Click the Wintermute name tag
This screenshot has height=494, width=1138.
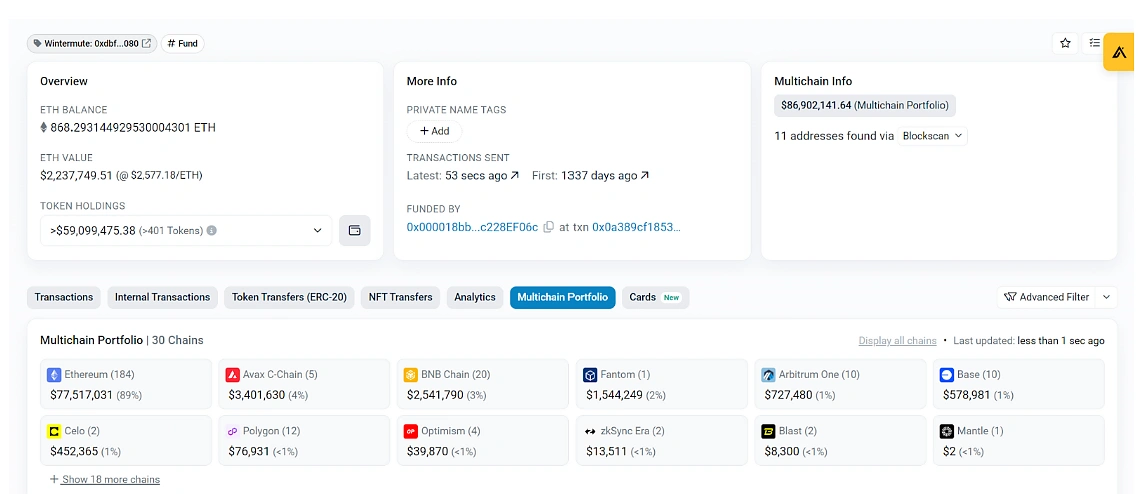91,44
